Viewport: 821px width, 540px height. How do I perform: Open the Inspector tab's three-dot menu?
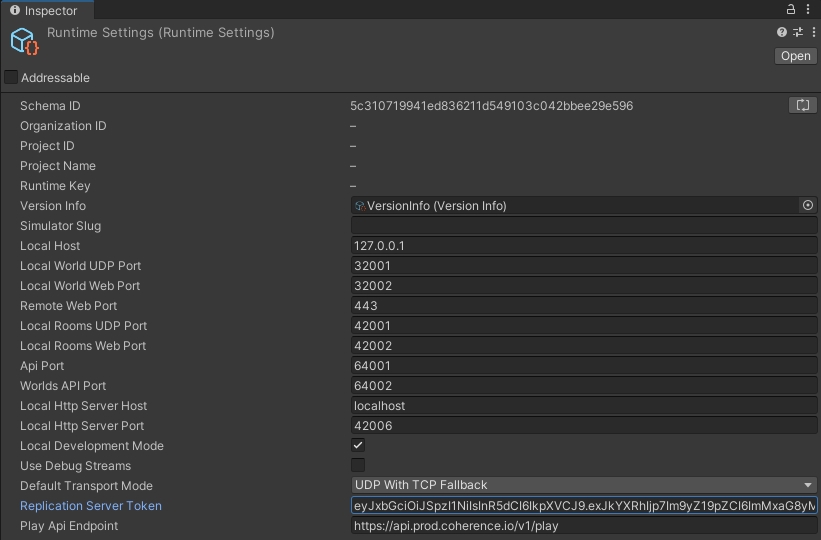[809, 10]
